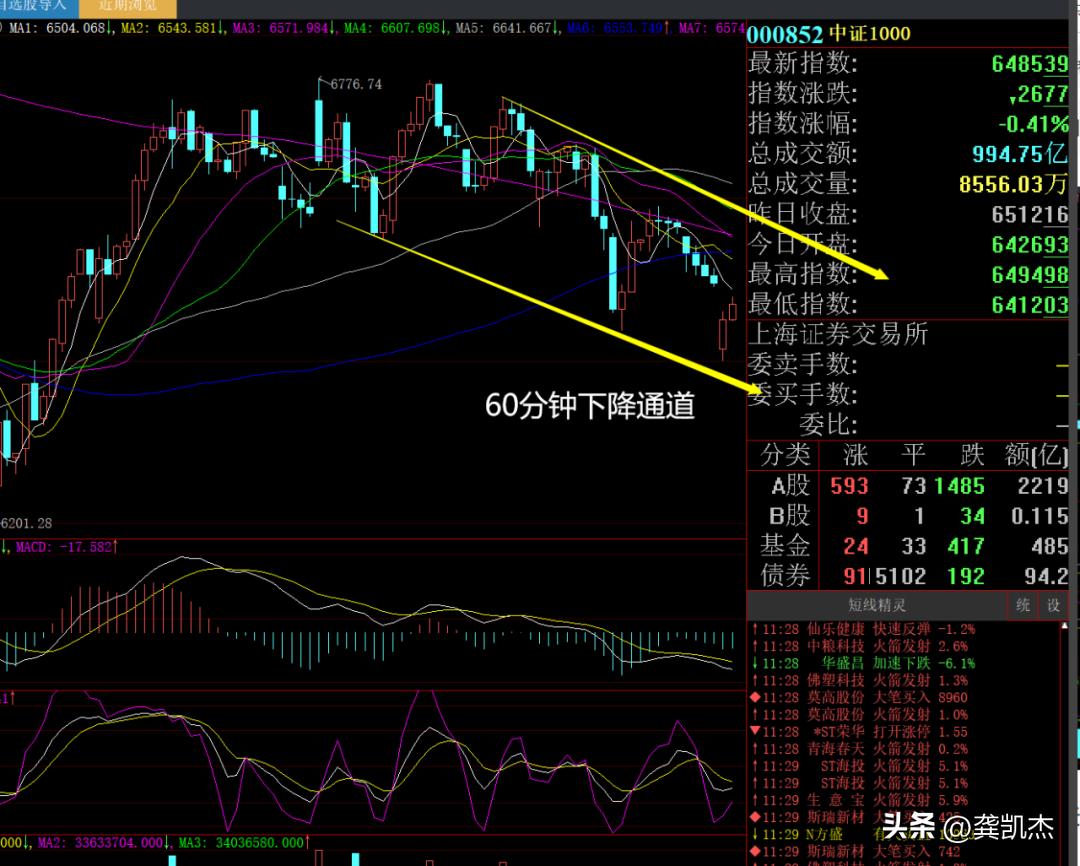
Task: Click the 60分钟下降通道 text annotation
Action: [x=590, y=406]
